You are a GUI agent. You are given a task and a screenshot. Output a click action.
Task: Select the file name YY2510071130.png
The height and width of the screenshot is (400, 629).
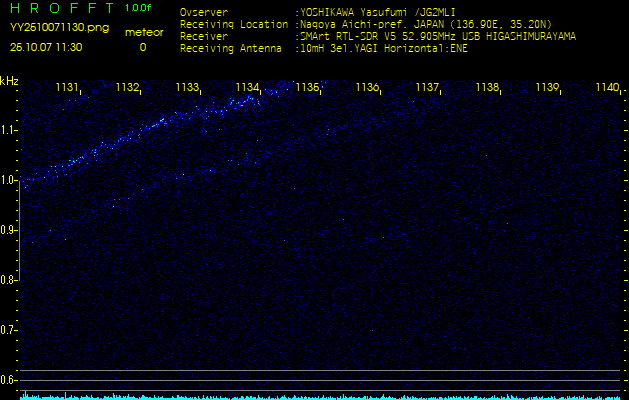click(59, 28)
